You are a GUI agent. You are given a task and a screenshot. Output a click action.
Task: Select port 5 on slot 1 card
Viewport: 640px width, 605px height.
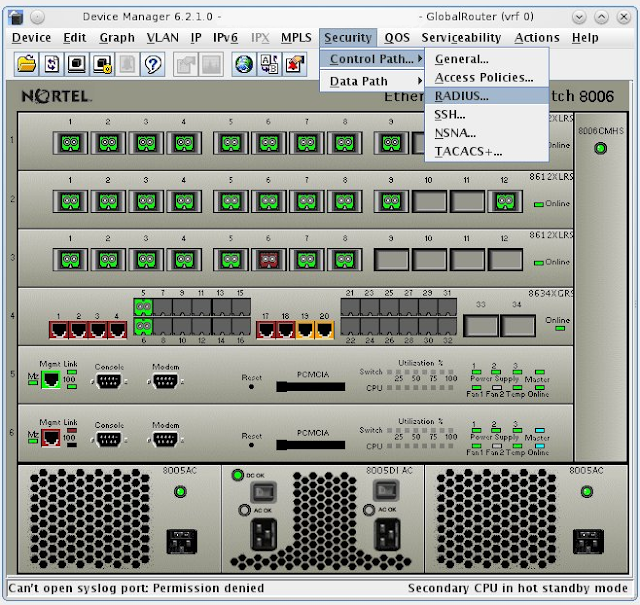[231, 143]
